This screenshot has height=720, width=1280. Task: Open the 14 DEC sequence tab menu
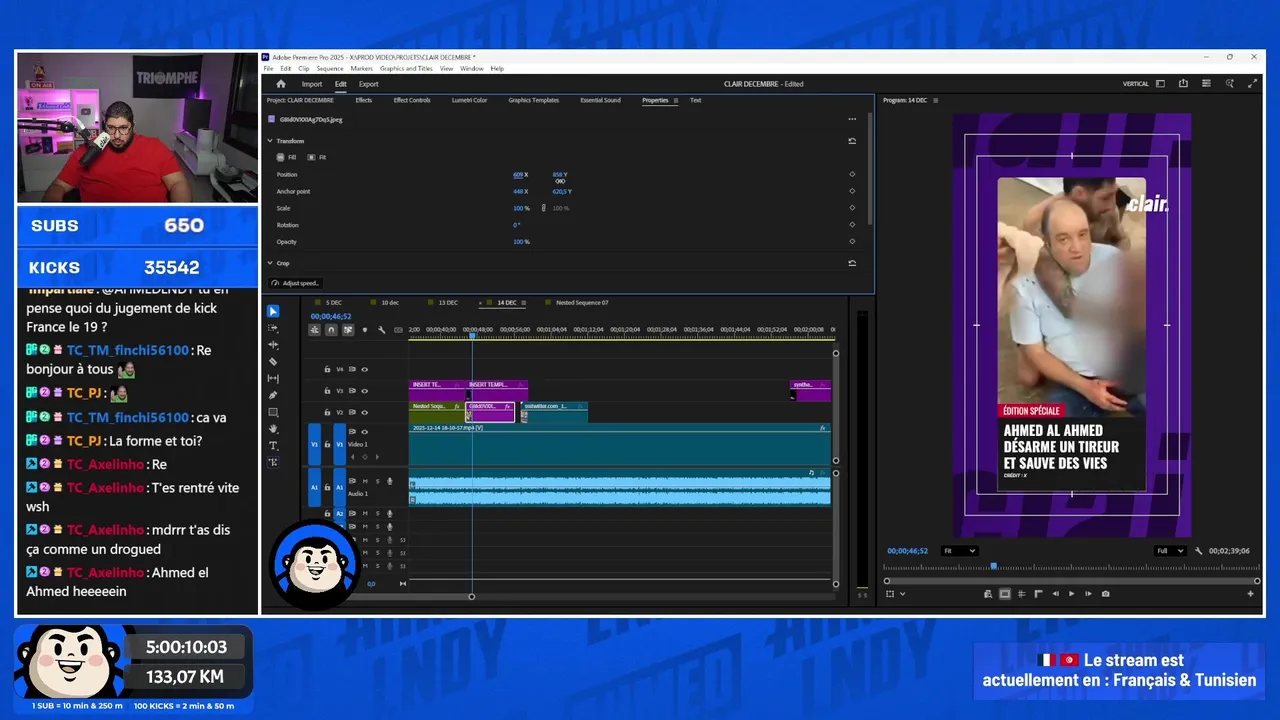pyautogui.click(x=525, y=303)
